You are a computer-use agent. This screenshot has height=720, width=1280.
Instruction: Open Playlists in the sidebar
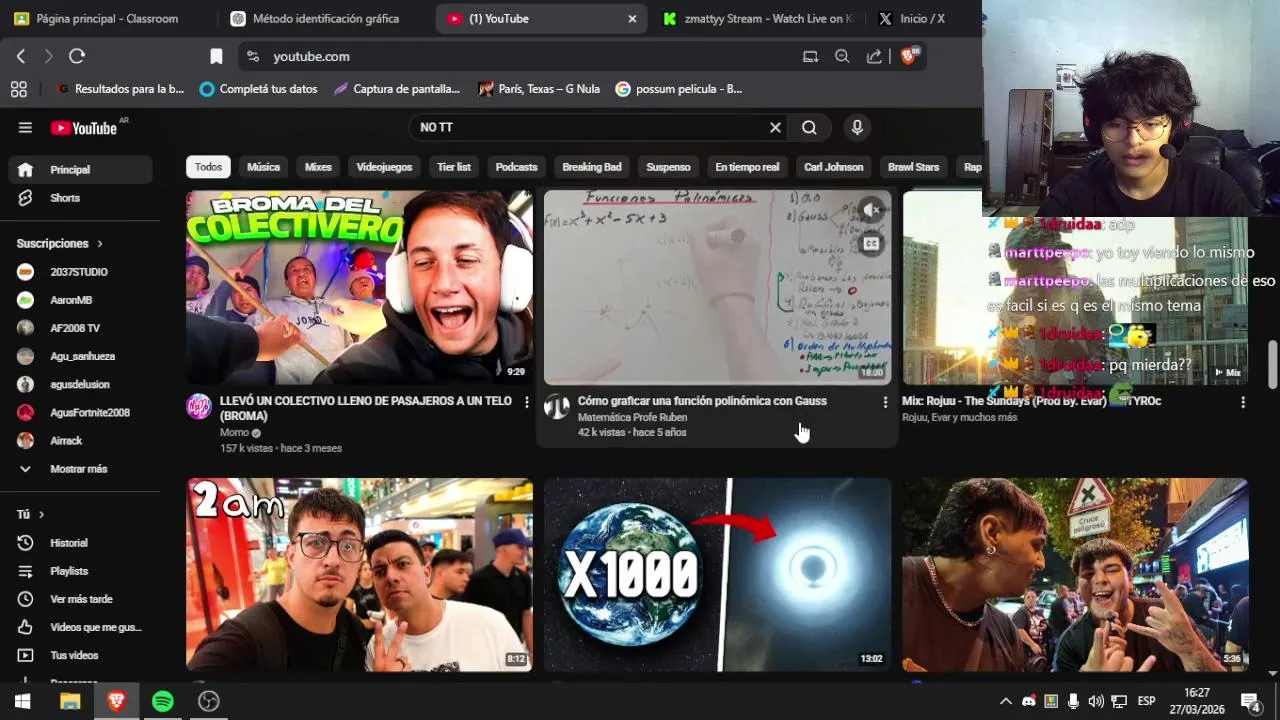click(x=80, y=571)
